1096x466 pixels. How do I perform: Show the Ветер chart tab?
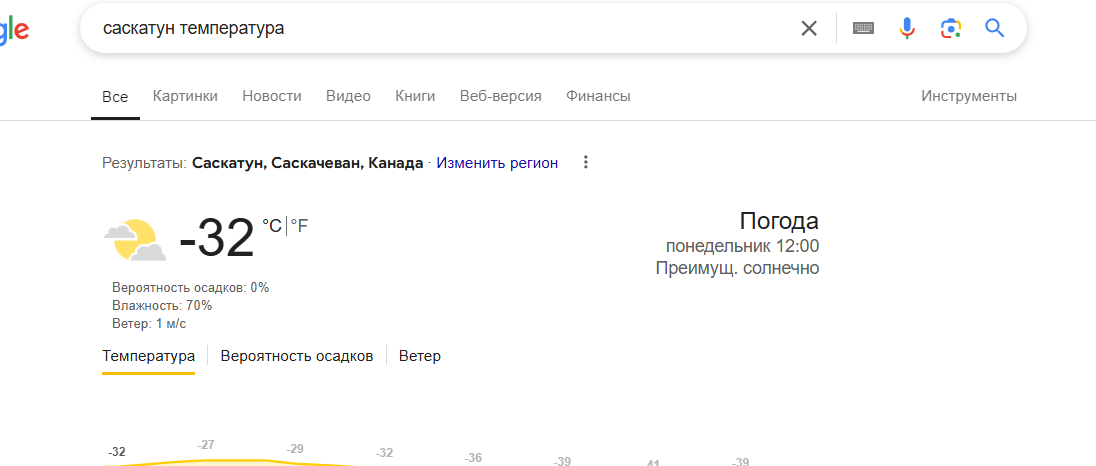[x=420, y=355]
